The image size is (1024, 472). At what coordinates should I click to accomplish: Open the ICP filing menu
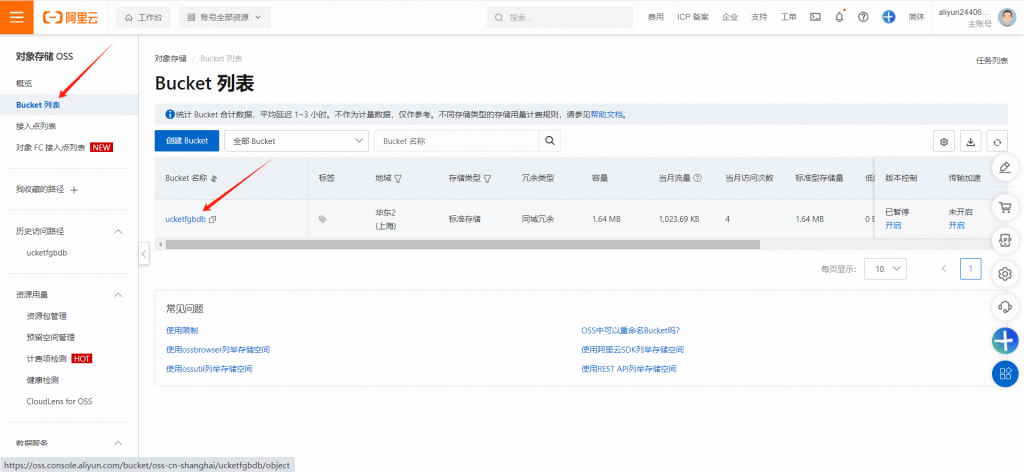[x=693, y=17]
